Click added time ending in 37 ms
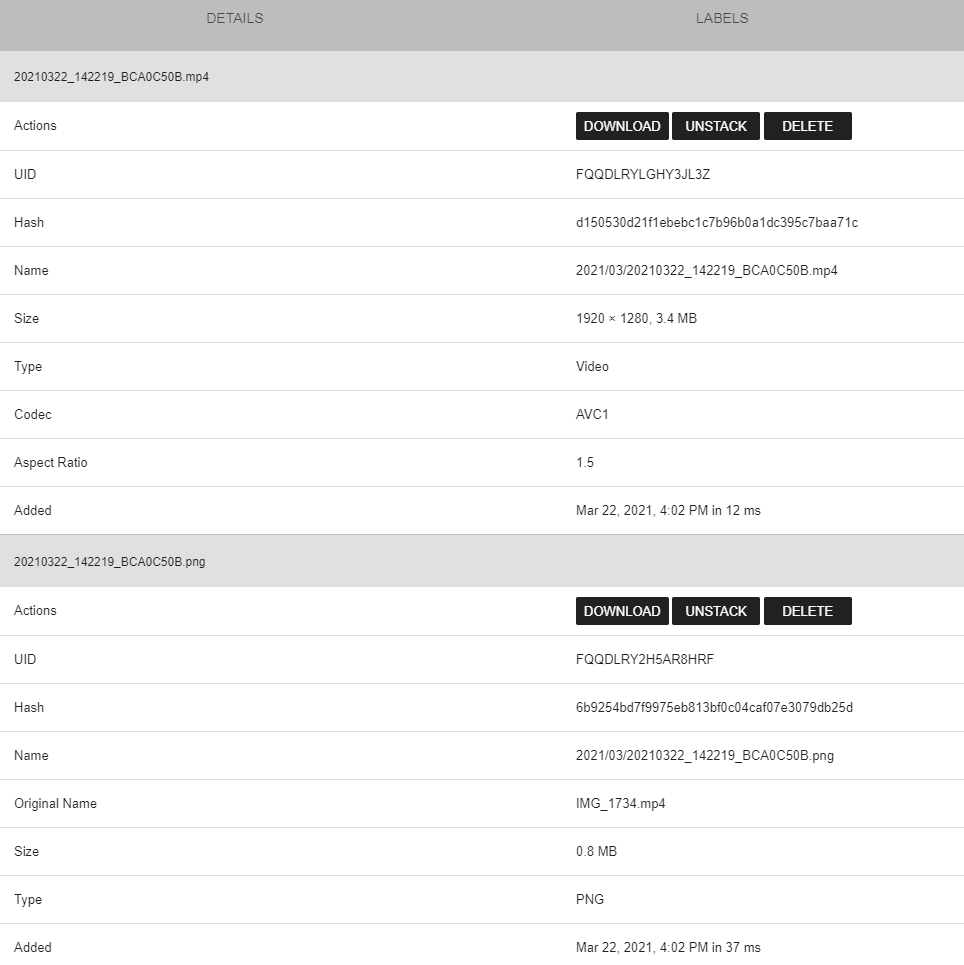The width and height of the screenshot is (964, 965). [668, 948]
